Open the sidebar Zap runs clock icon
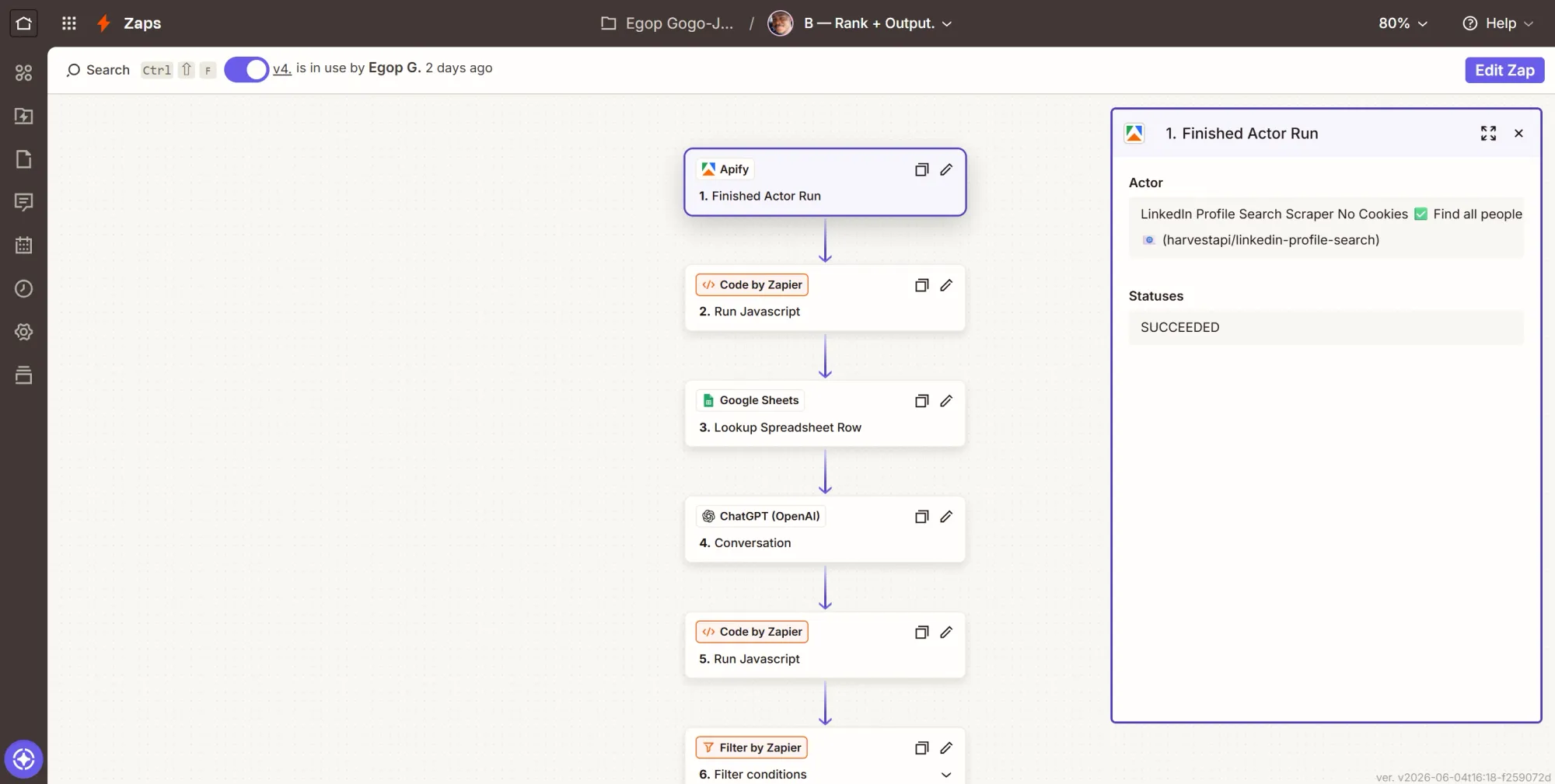Viewport: 1555px width, 784px height. pyautogui.click(x=24, y=289)
